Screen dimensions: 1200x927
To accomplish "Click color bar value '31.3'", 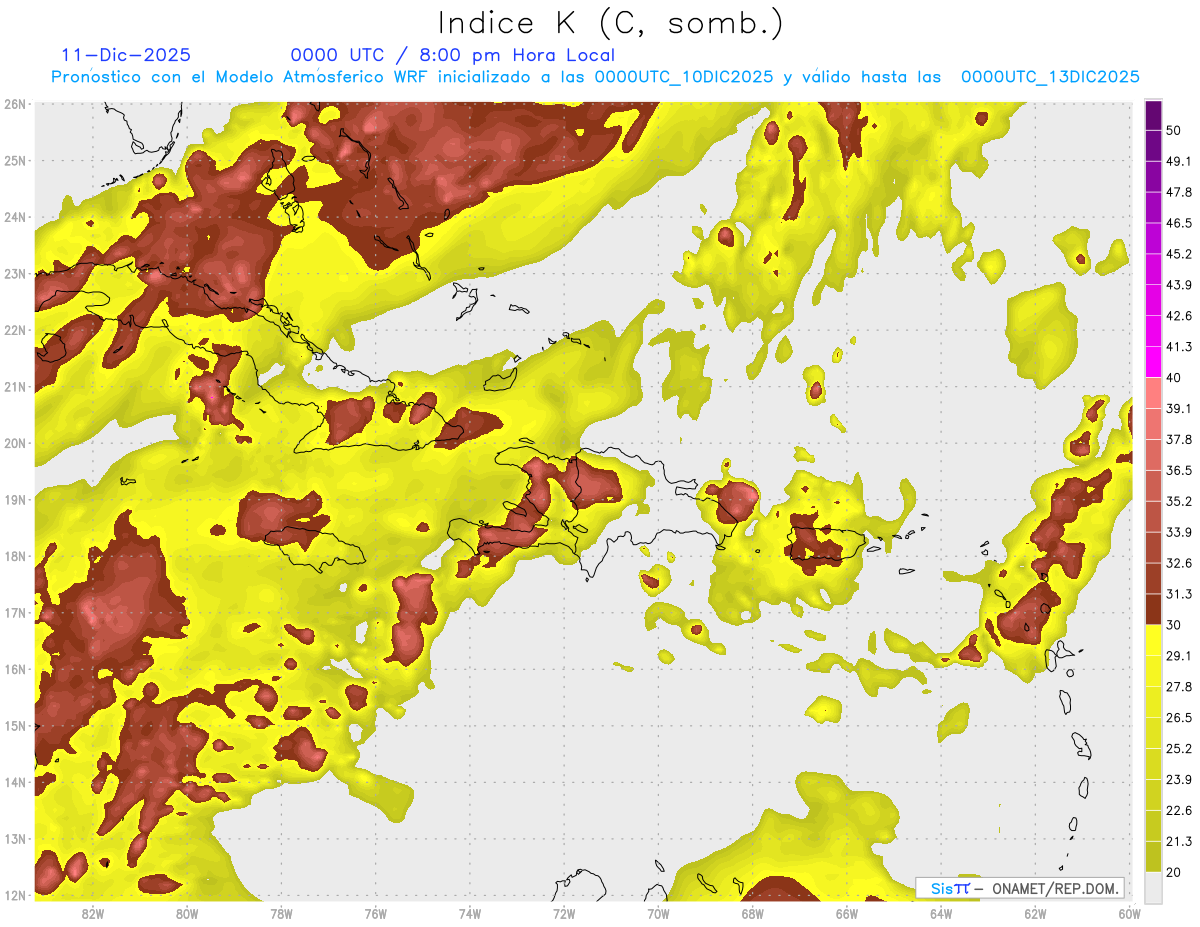I will tap(1178, 594).
